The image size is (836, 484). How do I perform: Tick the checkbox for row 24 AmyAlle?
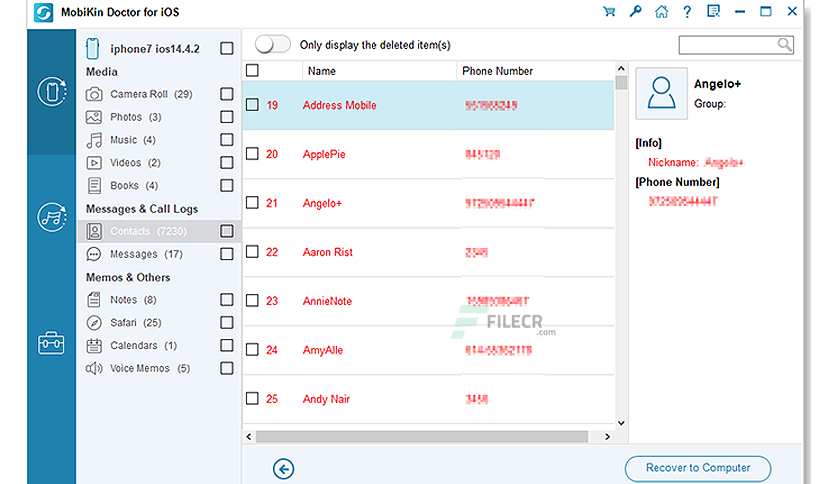pyautogui.click(x=252, y=350)
